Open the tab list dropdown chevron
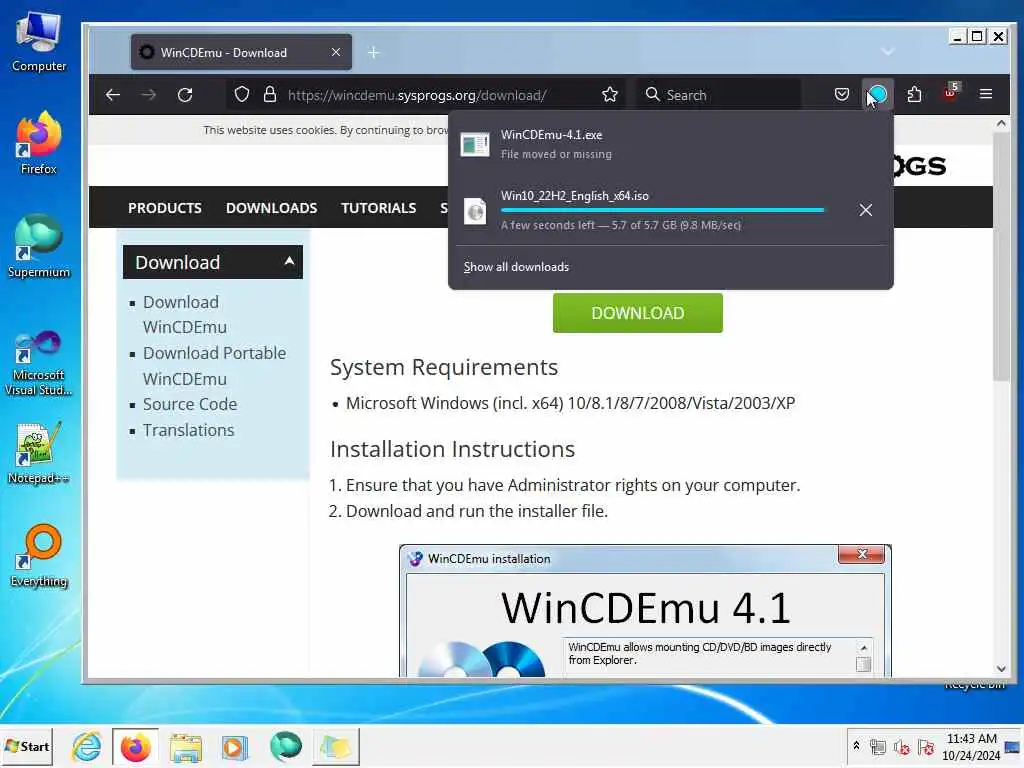 coord(888,52)
